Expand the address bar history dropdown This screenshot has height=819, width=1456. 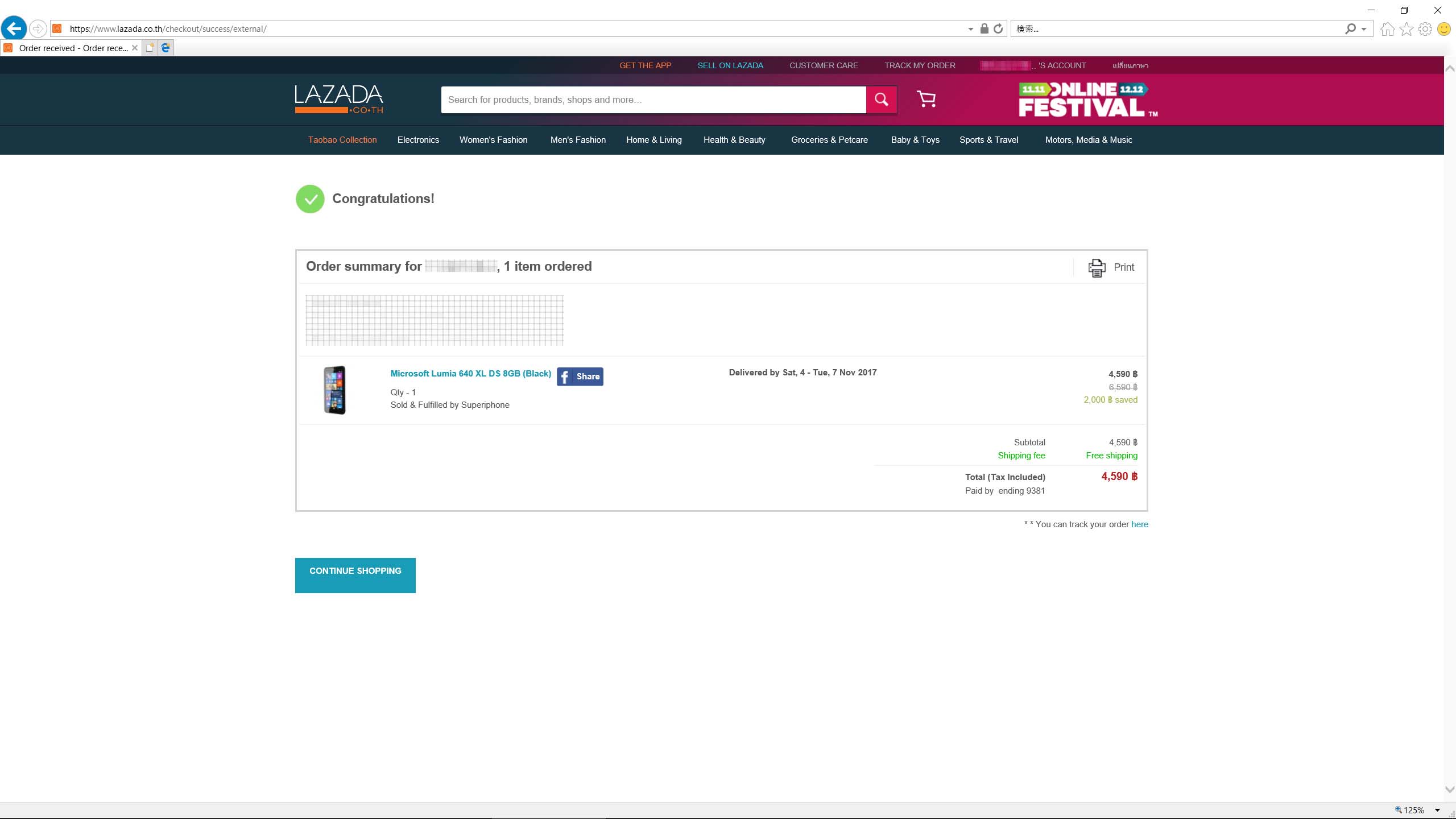click(970, 29)
